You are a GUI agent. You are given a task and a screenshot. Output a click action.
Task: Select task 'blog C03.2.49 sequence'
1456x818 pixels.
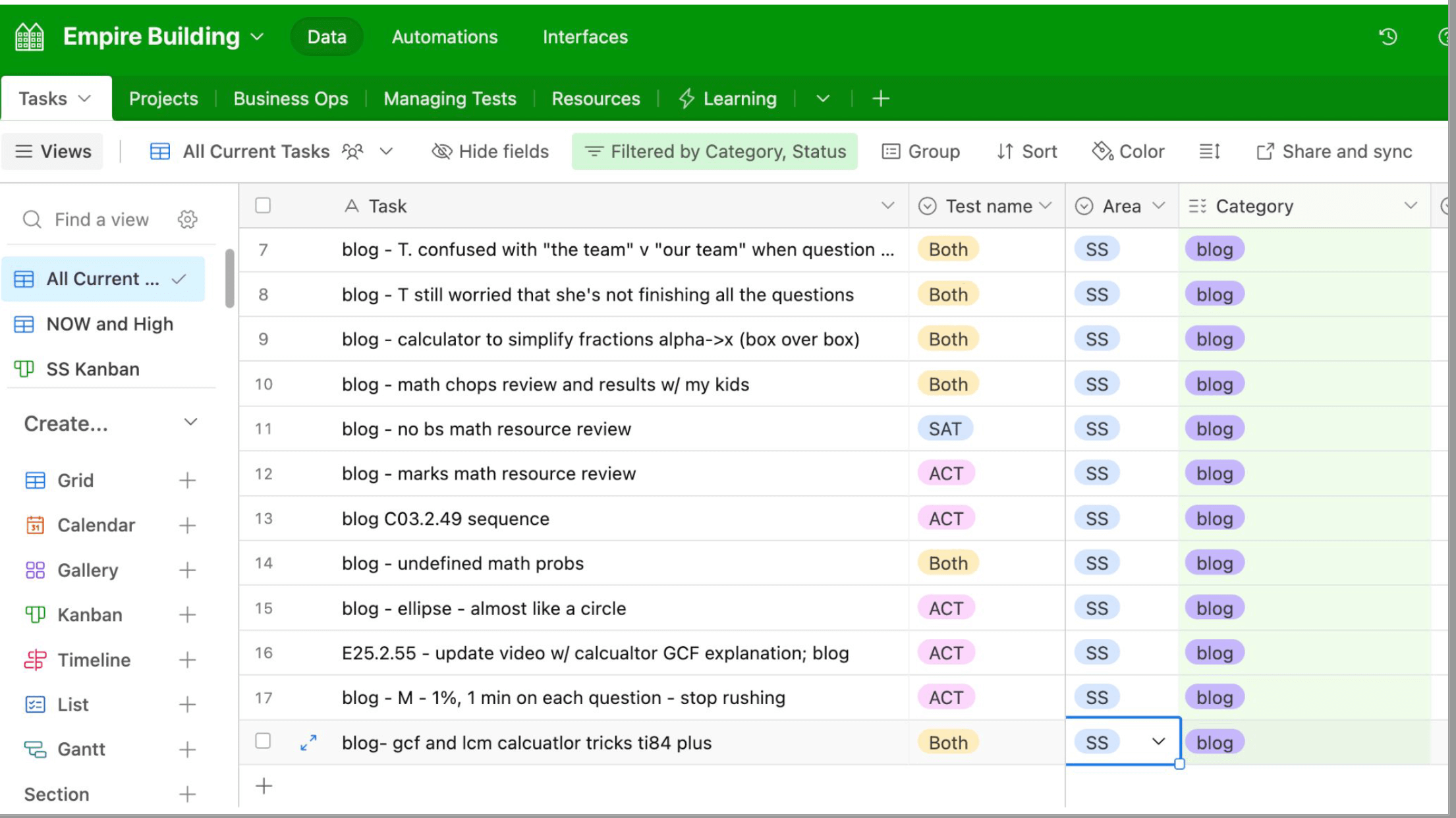445,518
